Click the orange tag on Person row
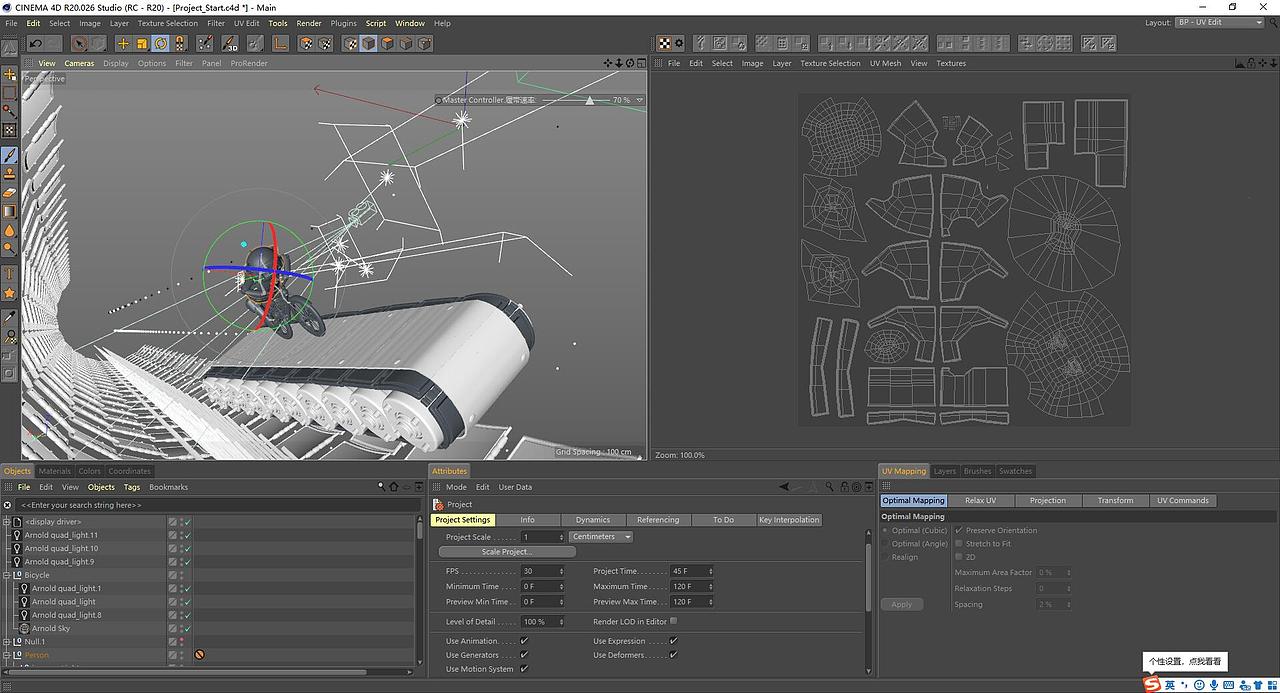Screen dimensions: 1280x693 pos(200,655)
